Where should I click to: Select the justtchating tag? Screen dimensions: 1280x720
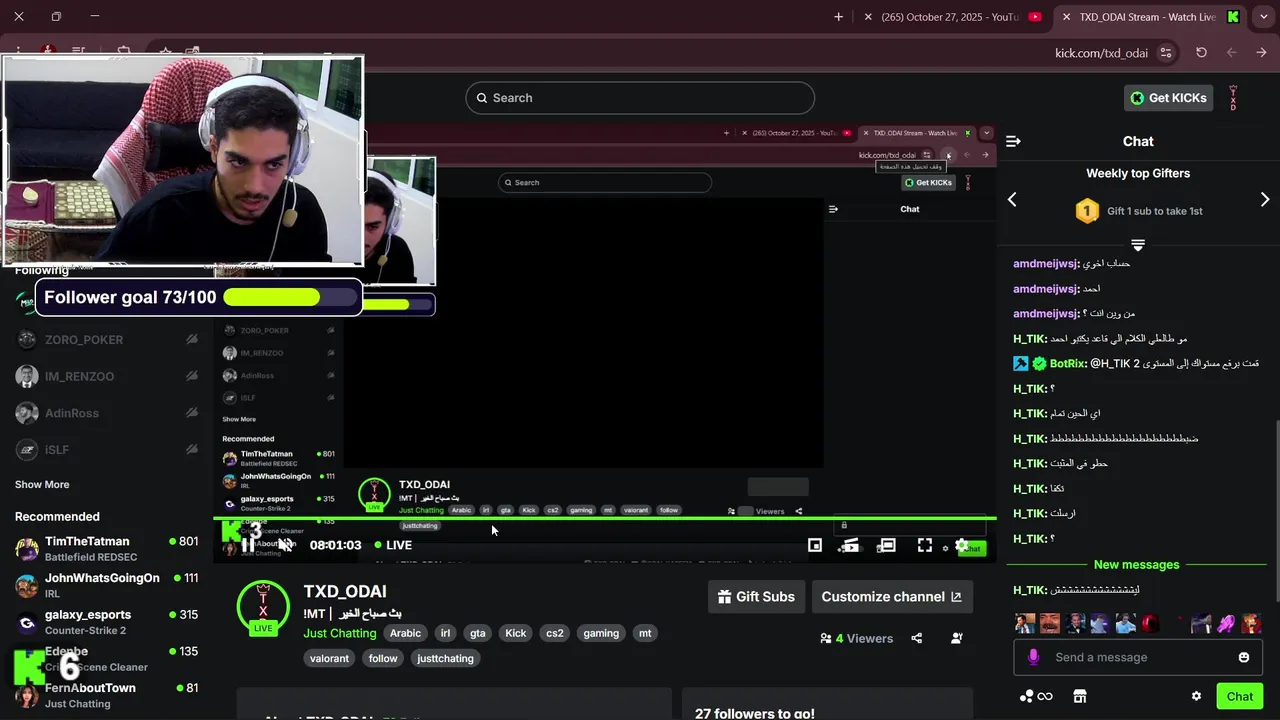445,658
